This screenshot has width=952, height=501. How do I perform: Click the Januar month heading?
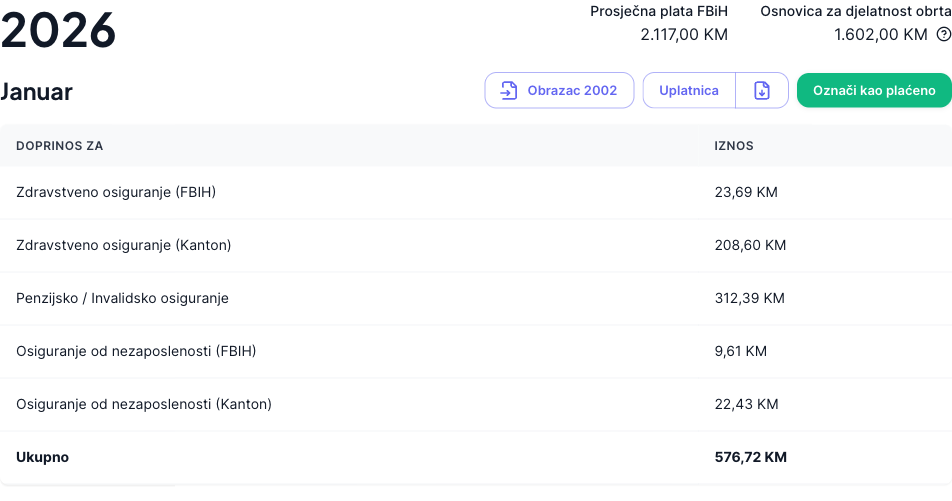click(37, 92)
